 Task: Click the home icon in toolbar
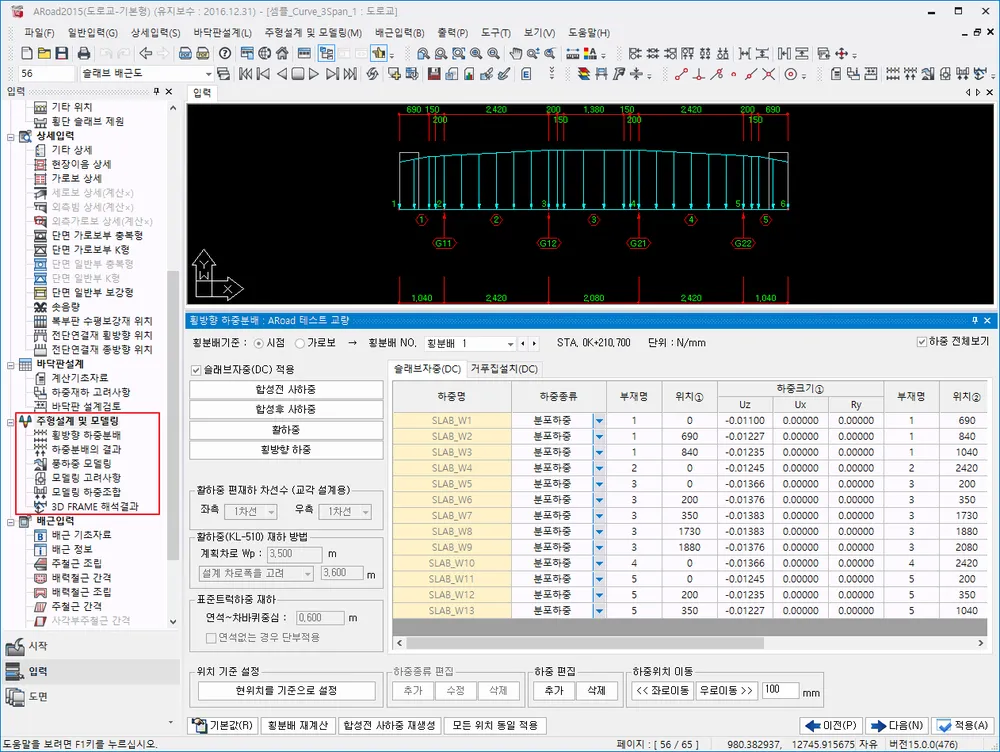pos(282,54)
